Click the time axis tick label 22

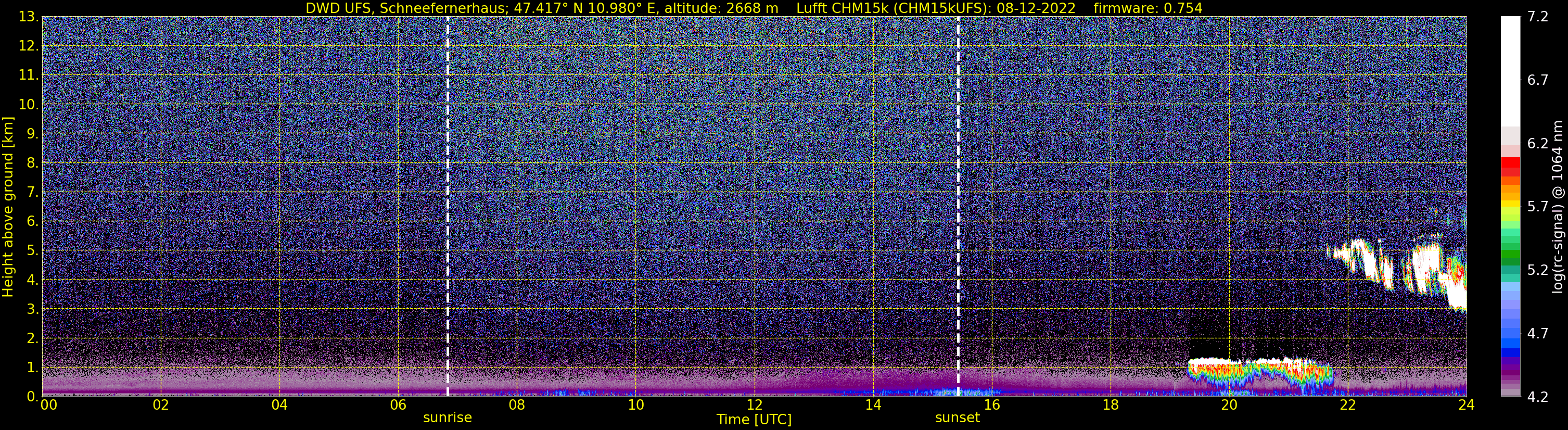coord(1348,406)
